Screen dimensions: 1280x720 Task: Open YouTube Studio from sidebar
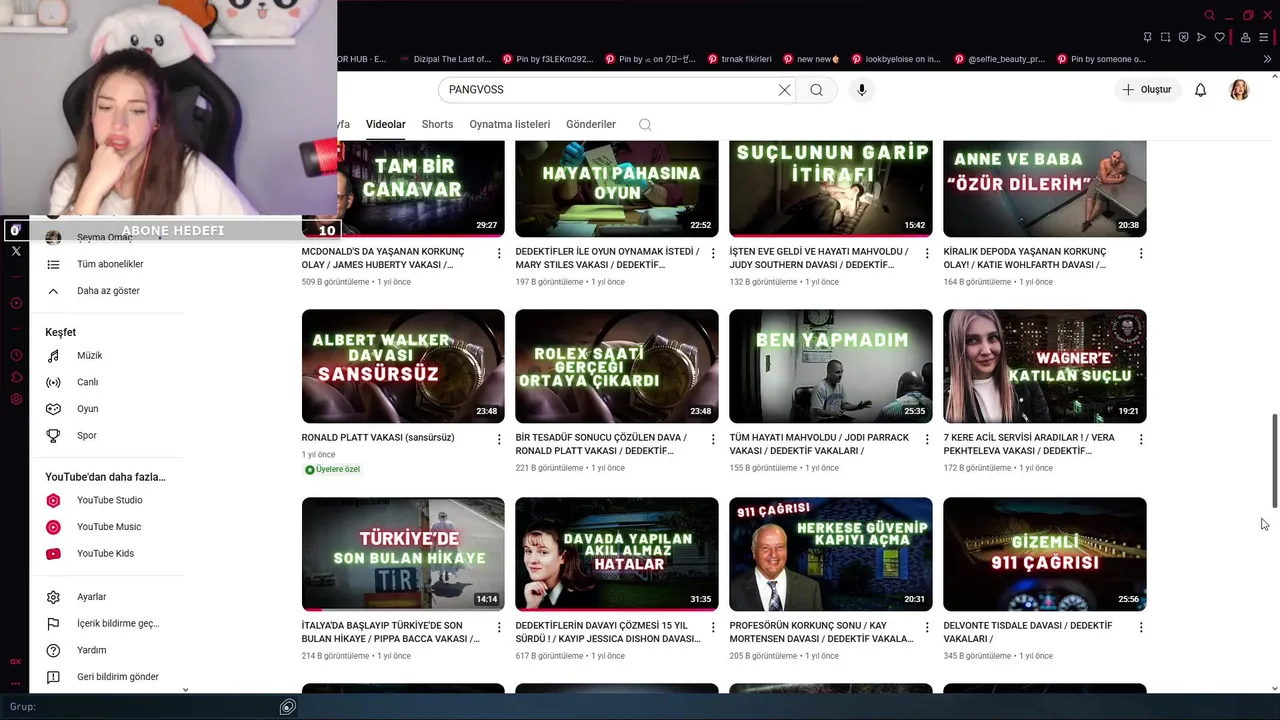109,500
